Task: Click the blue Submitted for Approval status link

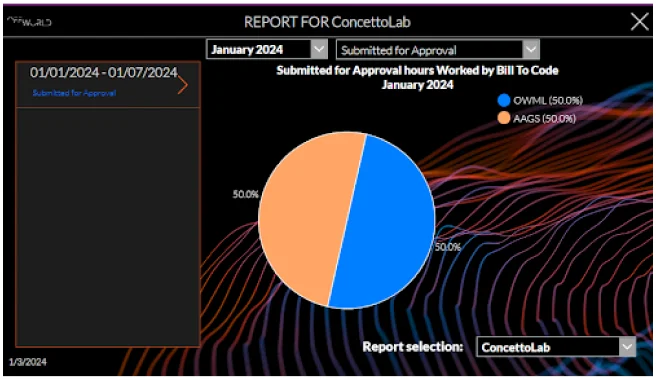Action: coord(74,93)
